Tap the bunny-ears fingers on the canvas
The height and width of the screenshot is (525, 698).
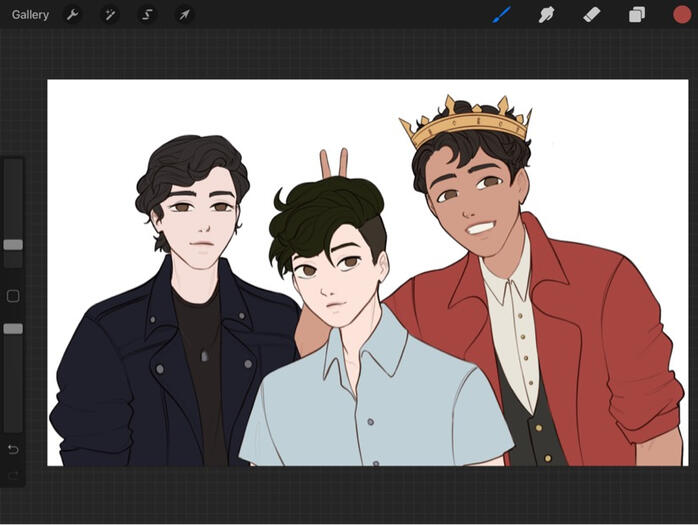334,162
